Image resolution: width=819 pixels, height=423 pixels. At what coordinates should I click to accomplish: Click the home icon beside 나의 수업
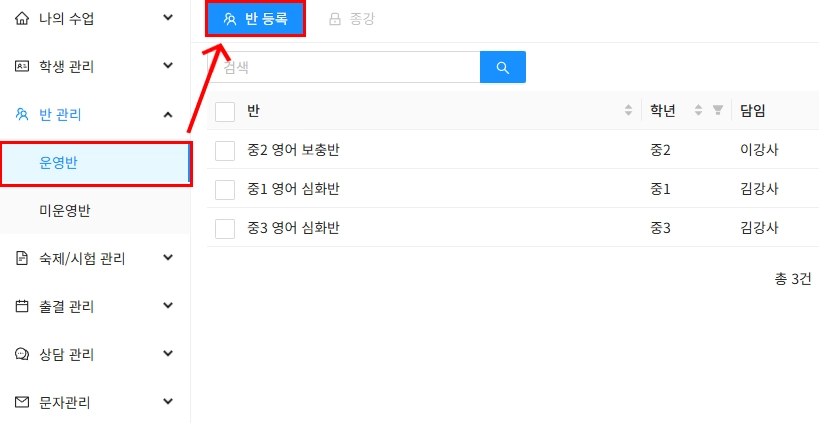[22, 18]
